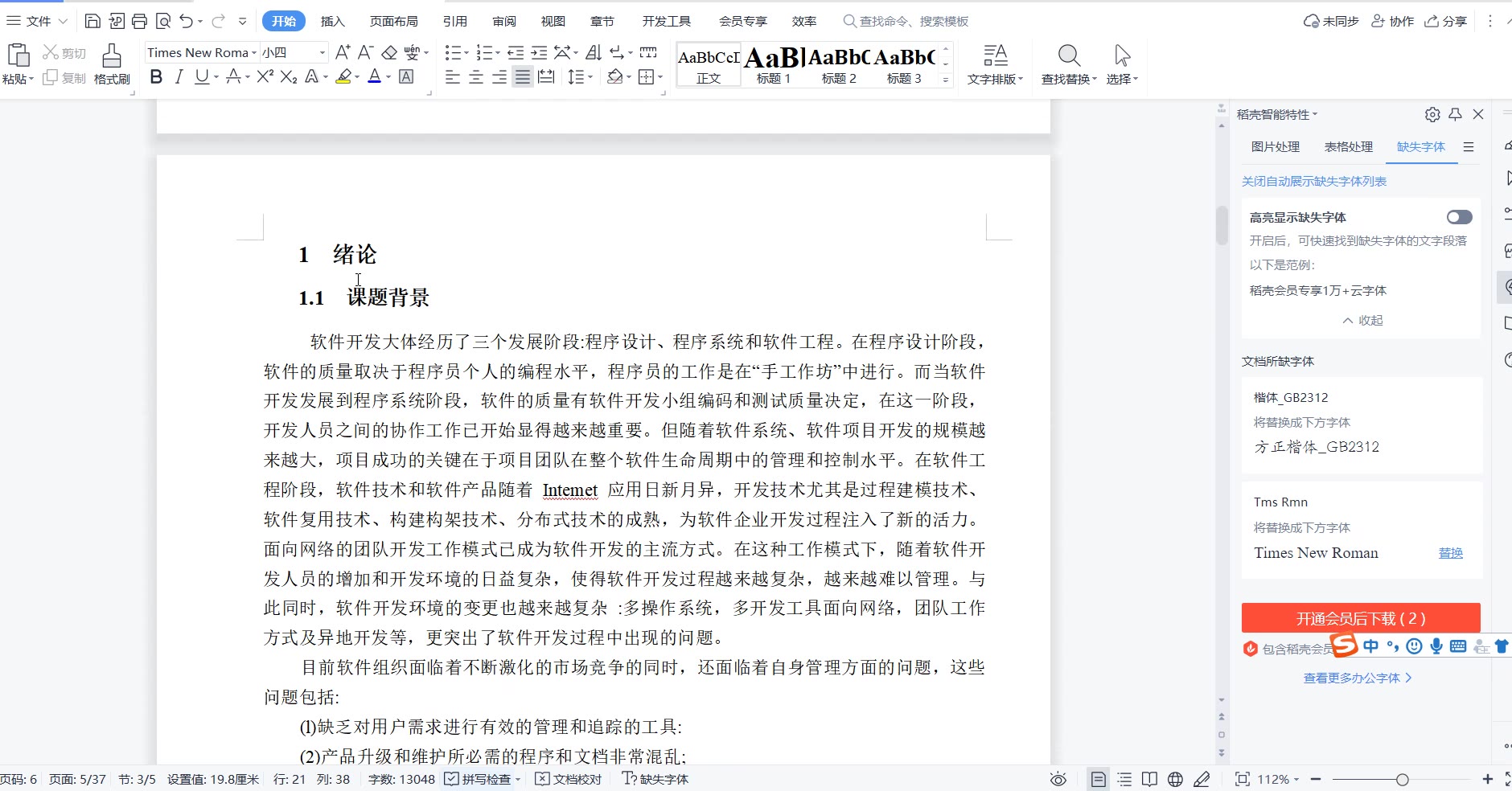The width and height of the screenshot is (1512, 791).
Task: Click fit-page zoom icon in status bar
Action: pyautogui.click(x=1243, y=779)
